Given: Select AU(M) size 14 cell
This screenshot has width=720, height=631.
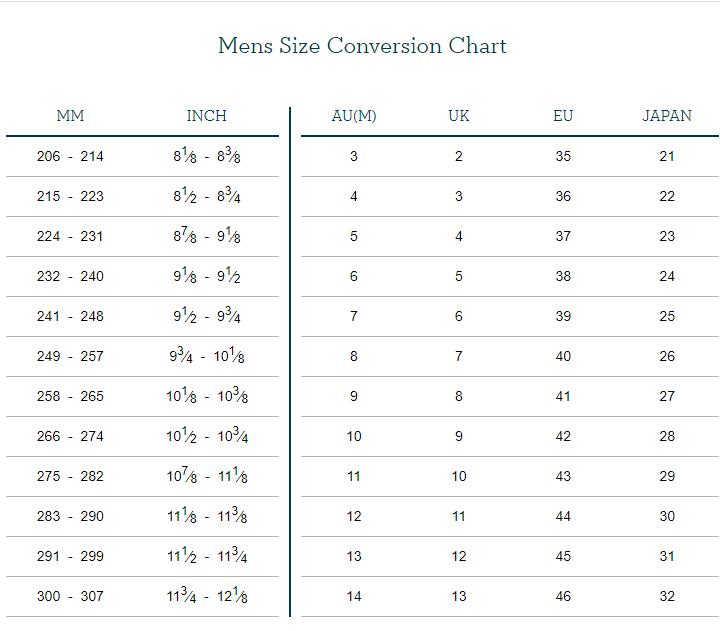Looking at the screenshot, I should tap(354, 597).
